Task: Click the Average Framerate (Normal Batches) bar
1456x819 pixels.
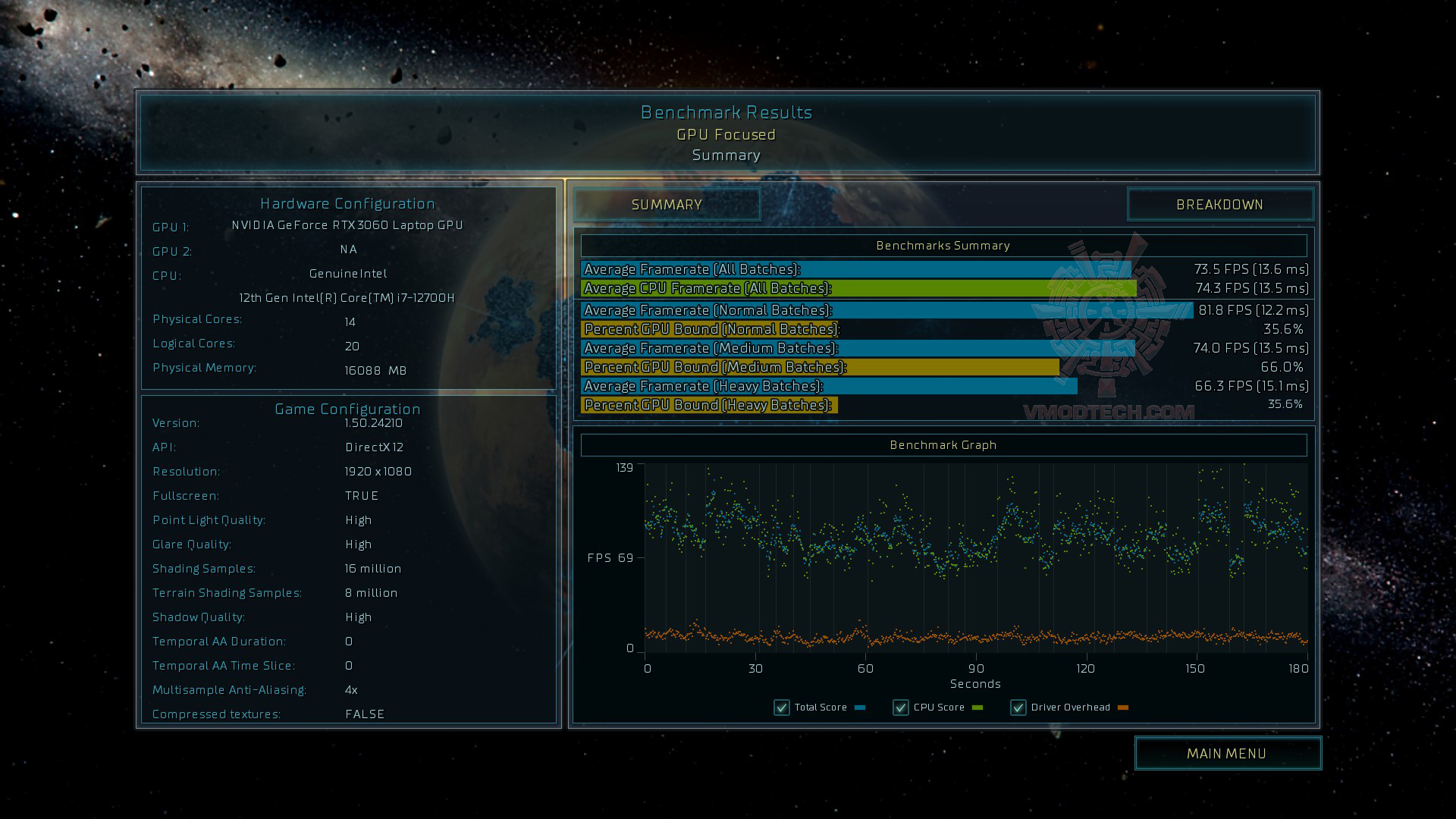Action: pyautogui.click(x=887, y=310)
